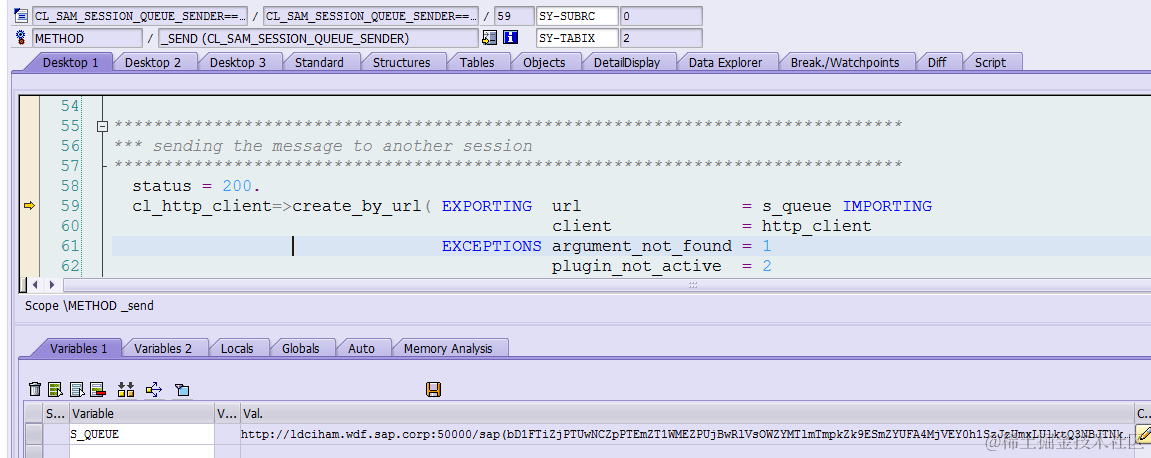The height and width of the screenshot is (458, 1151).
Task: Click the list icon with red bar
Action: (x=98, y=389)
